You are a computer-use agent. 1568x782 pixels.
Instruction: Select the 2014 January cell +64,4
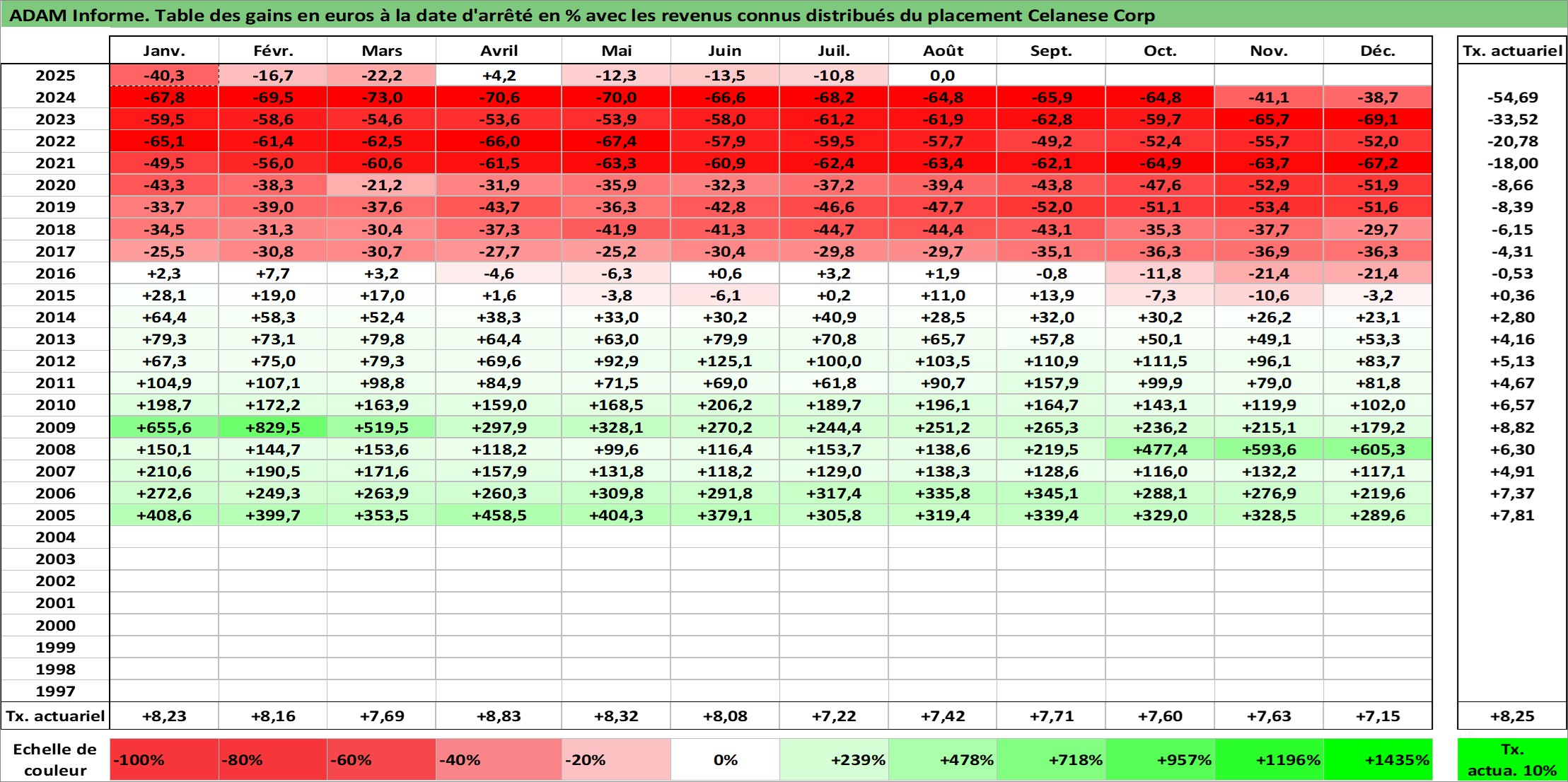click(x=164, y=317)
